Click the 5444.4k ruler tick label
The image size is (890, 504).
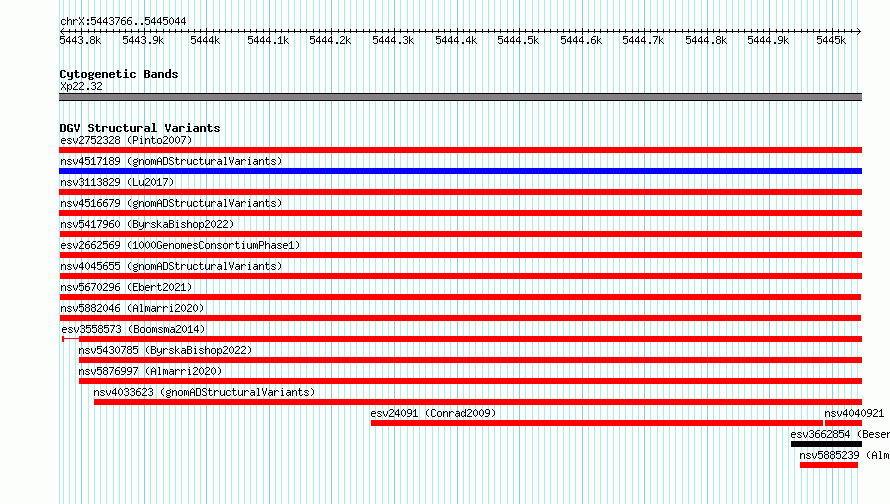click(x=456, y=40)
